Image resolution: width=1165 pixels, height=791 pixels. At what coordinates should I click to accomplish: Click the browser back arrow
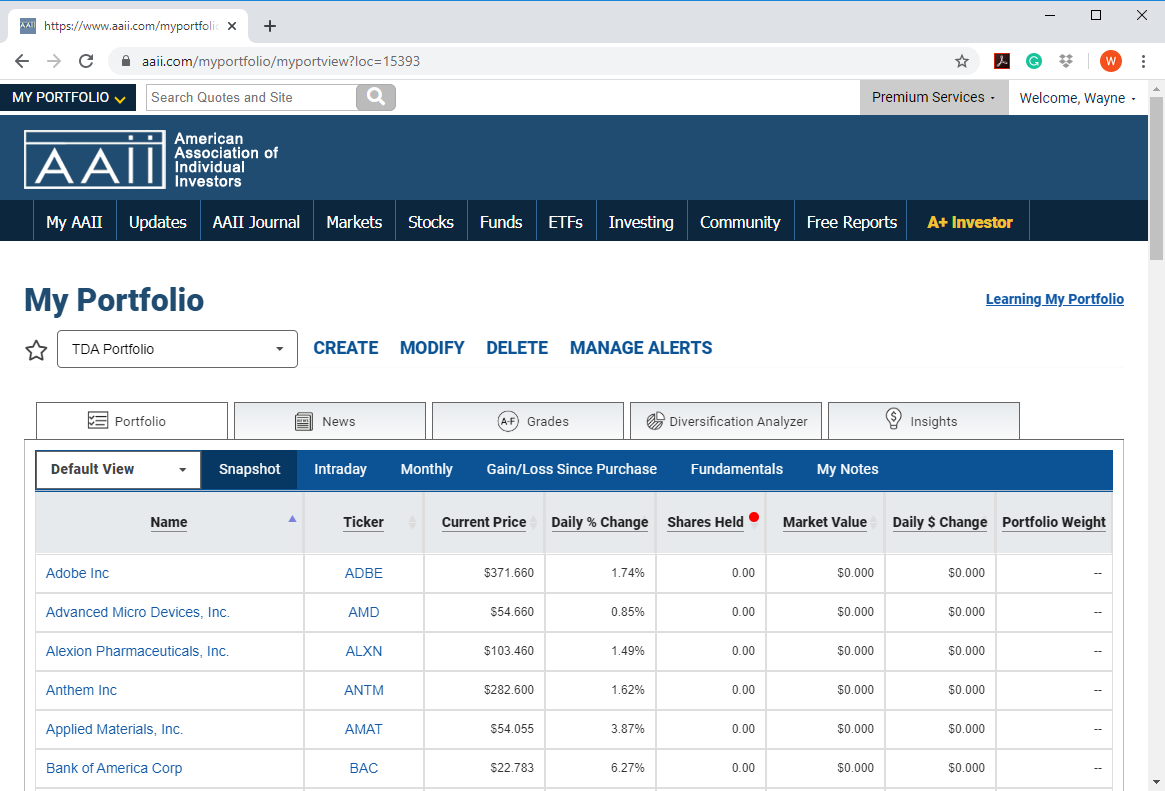point(22,61)
